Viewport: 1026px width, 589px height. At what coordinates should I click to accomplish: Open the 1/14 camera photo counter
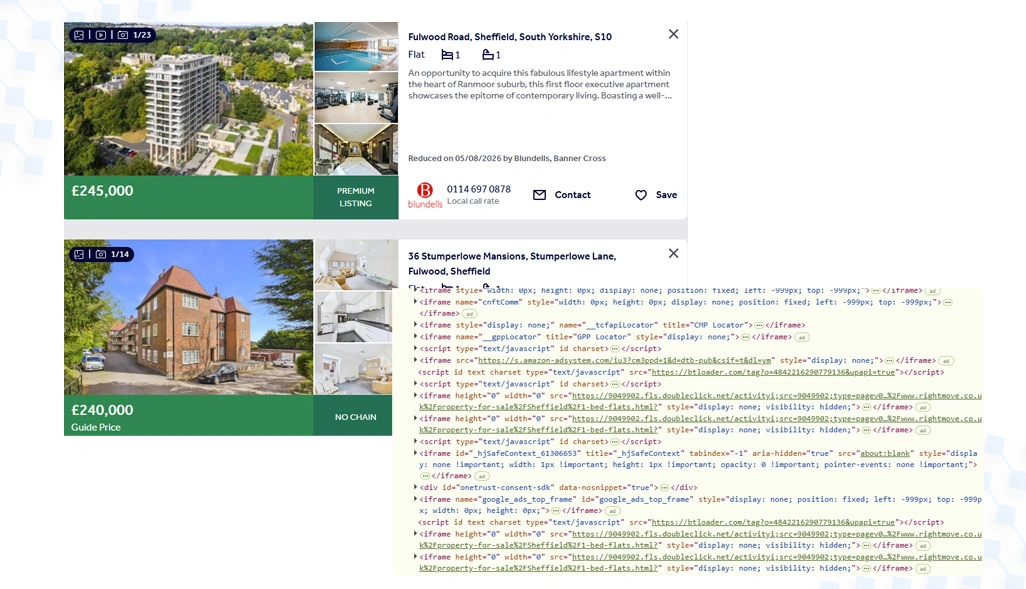[113, 254]
